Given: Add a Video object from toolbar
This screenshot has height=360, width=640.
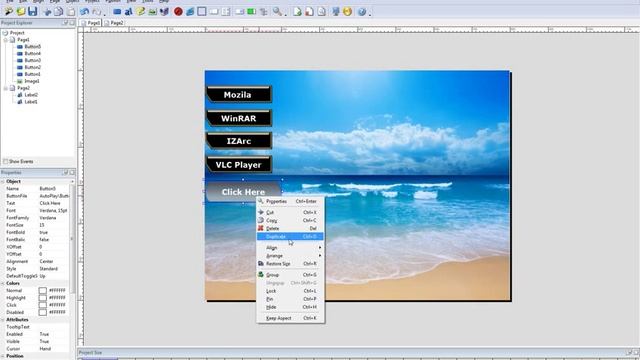Looking at the screenshot, I should [x=164, y=12].
